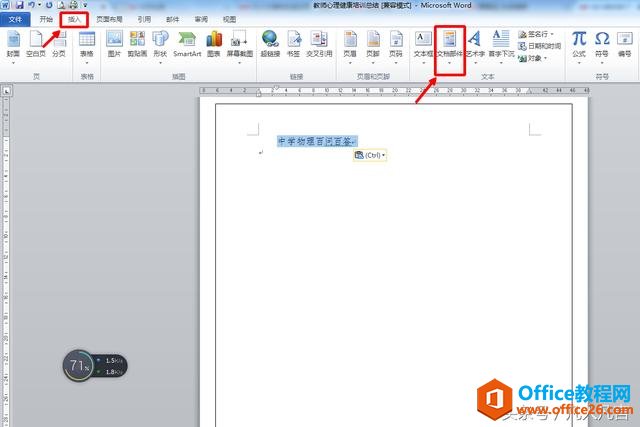Open the File (文件) tab
The height and width of the screenshot is (427, 640).
pyautogui.click(x=15, y=19)
